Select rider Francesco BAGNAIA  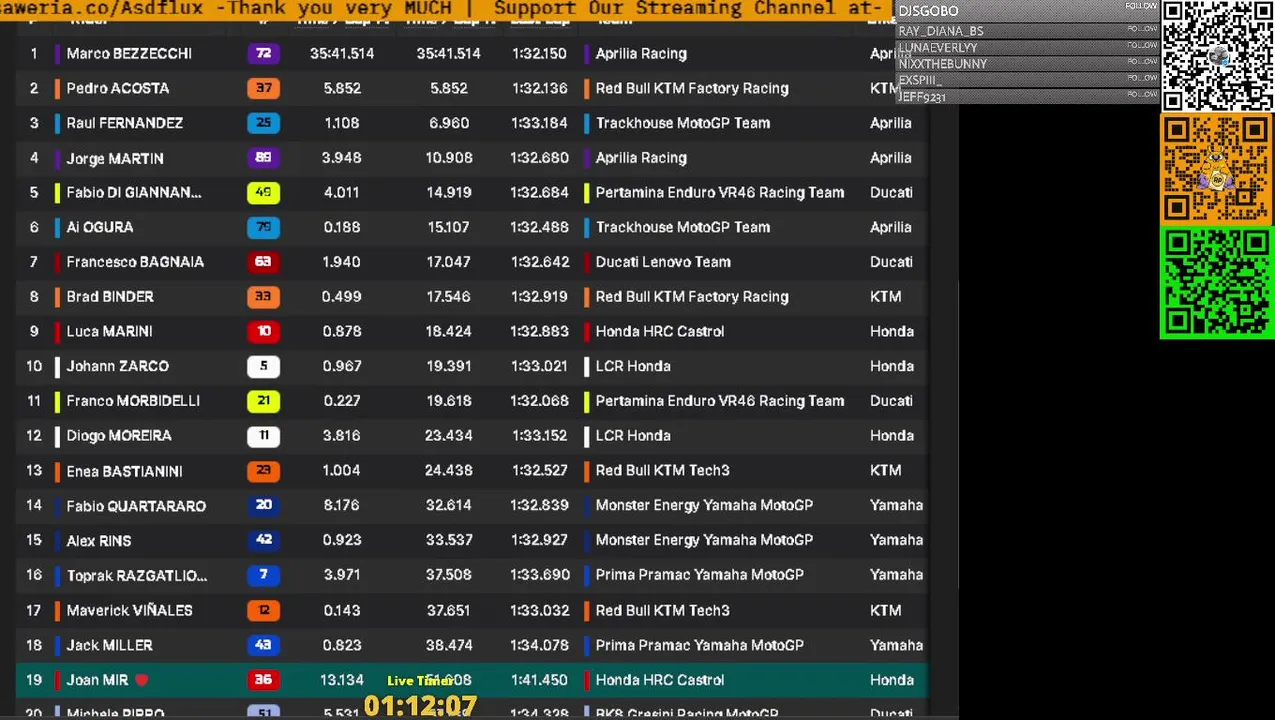click(135, 262)
